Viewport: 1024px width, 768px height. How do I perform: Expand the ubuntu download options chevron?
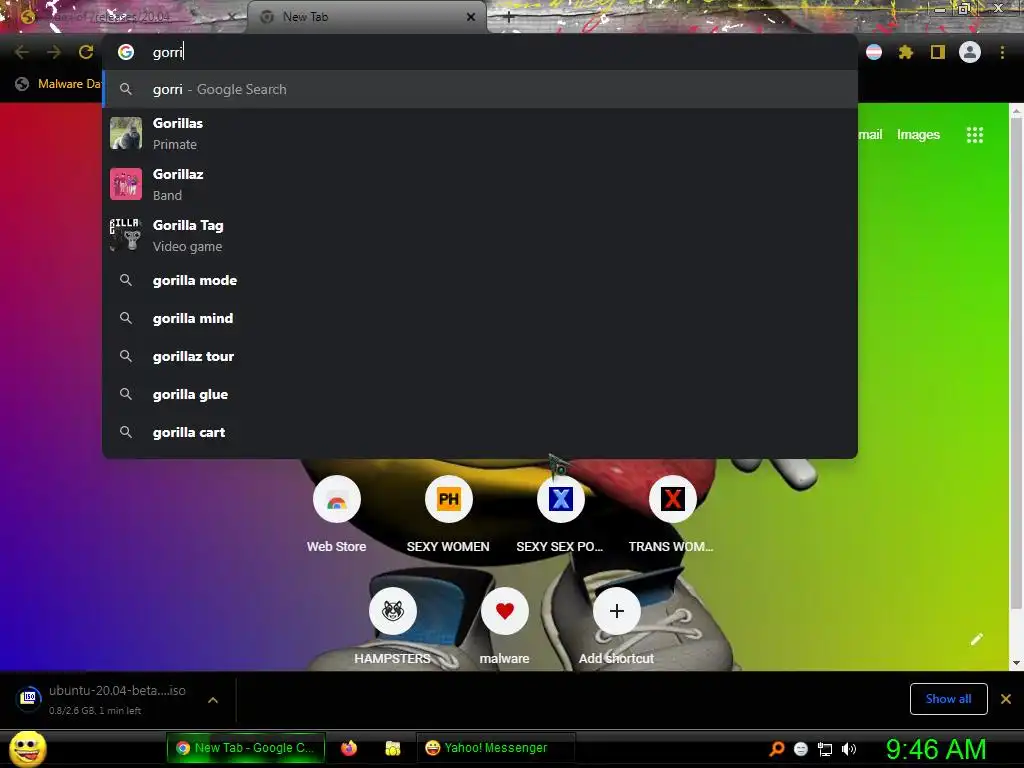(x=212, y=700)
